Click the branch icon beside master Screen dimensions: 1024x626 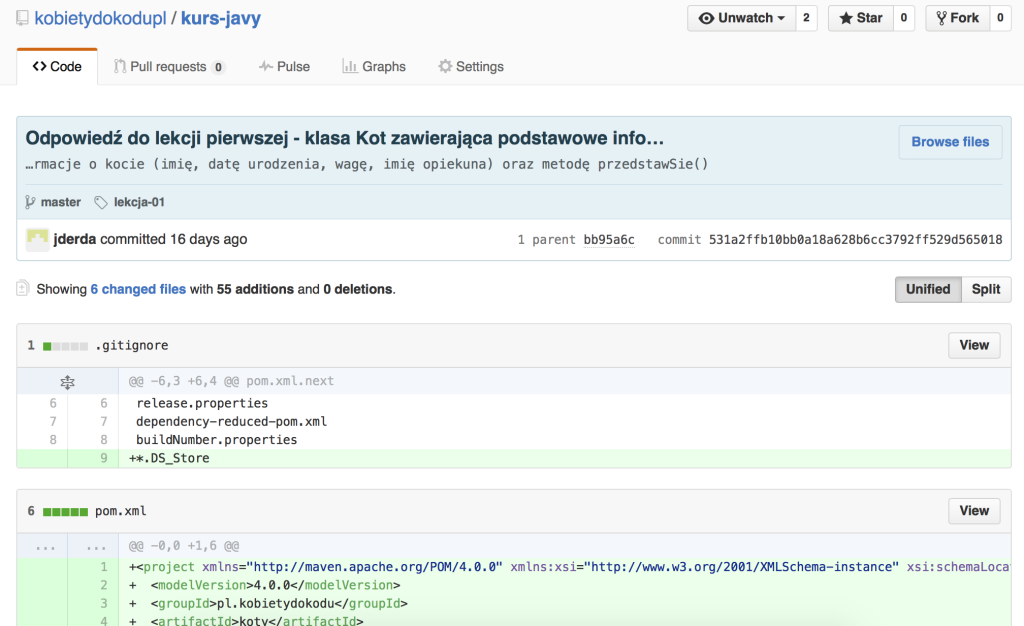(30, 202)
